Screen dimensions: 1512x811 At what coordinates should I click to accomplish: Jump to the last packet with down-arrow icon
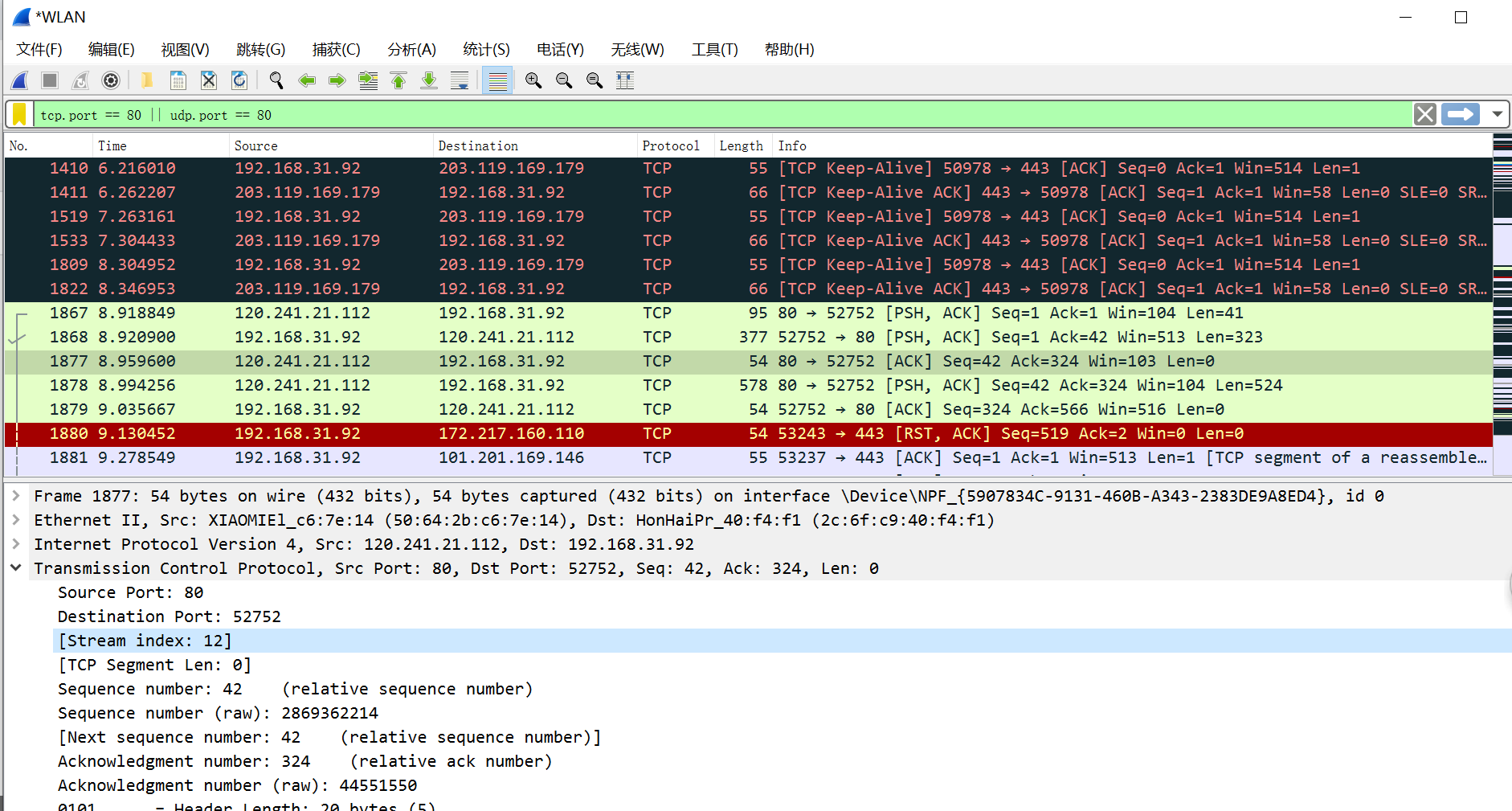tap(428, 80)
